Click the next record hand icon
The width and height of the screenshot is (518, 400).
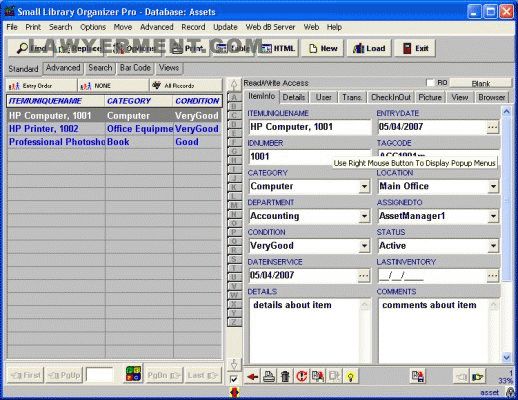coord(477,377)
